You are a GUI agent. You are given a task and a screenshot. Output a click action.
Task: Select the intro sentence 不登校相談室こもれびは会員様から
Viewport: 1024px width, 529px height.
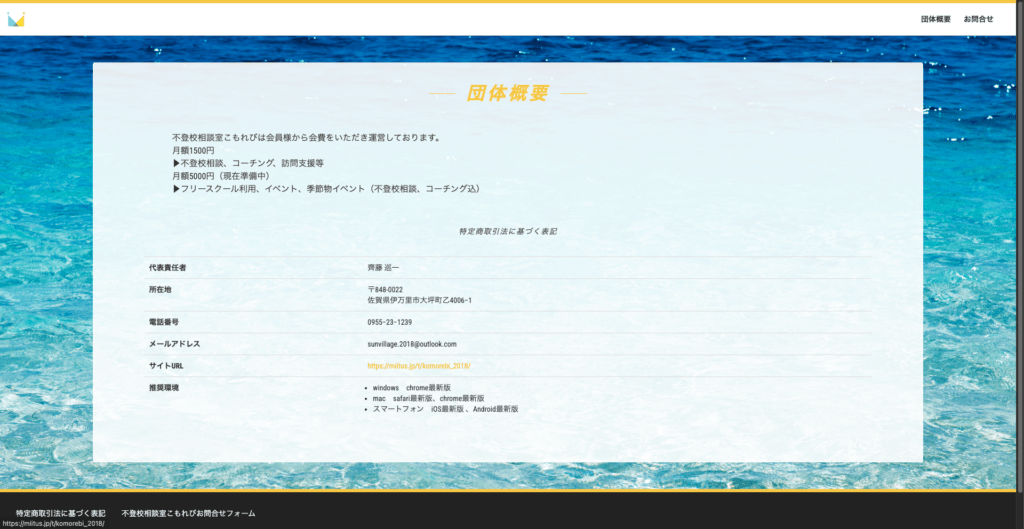tap(307, 138)
